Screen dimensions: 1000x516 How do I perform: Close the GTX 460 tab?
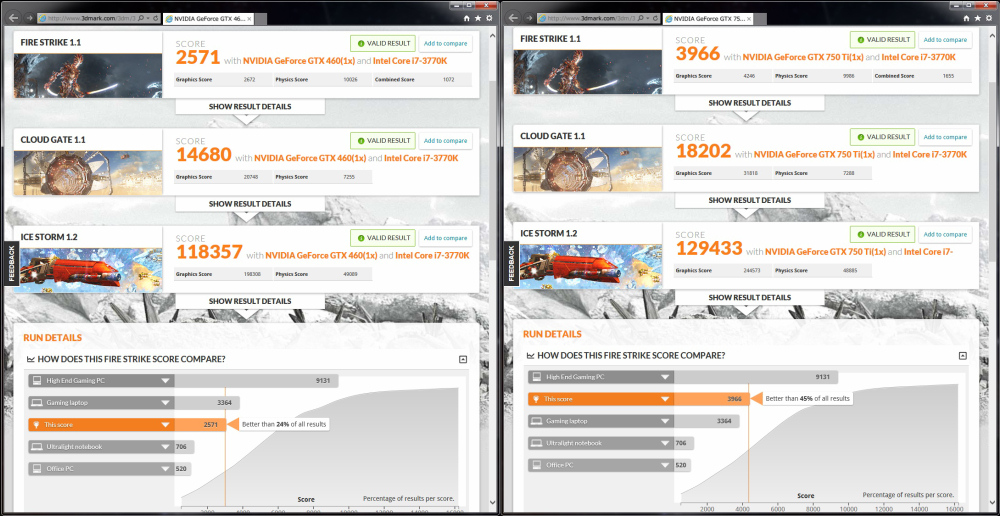(x=249, y=19)
